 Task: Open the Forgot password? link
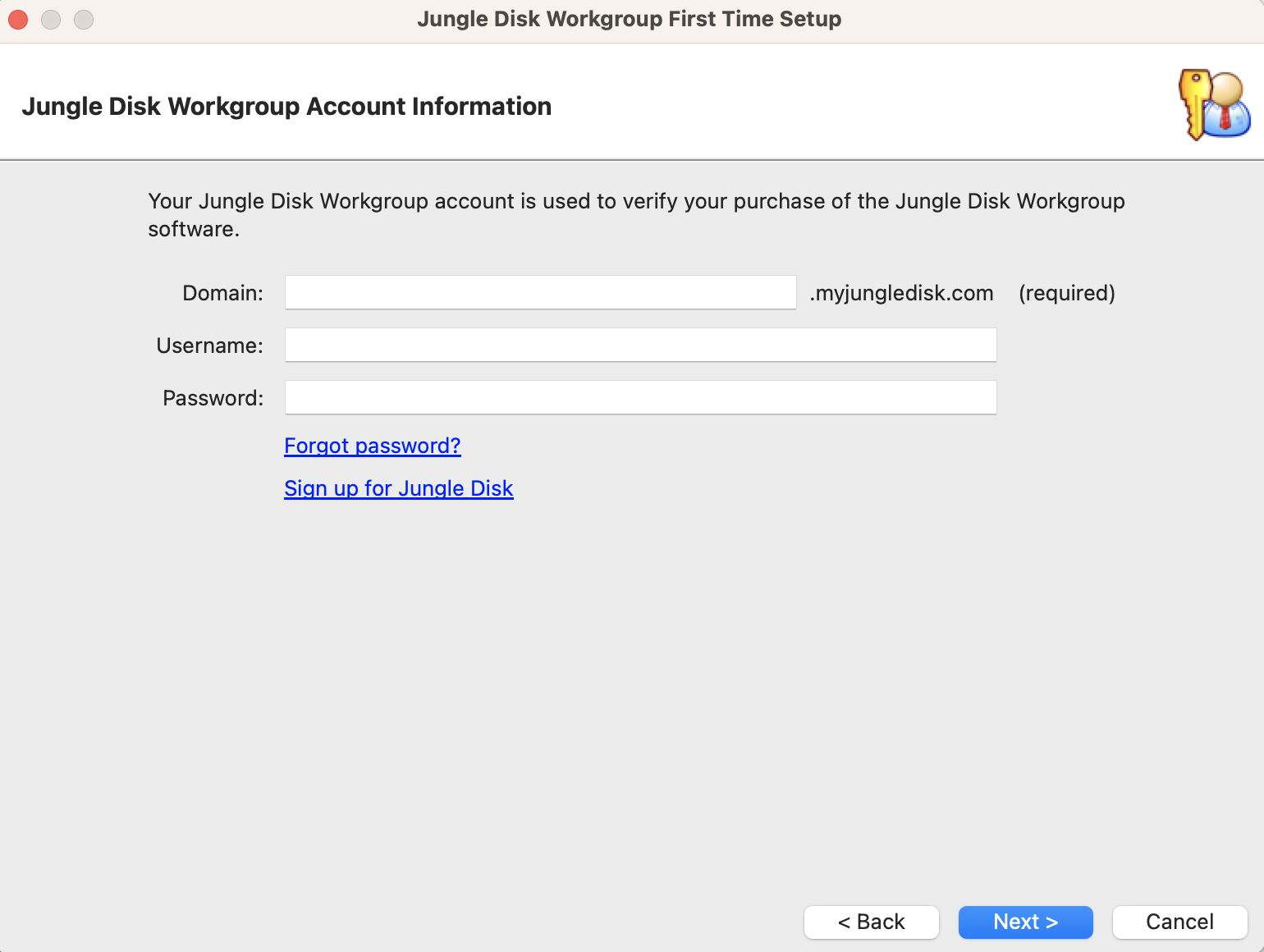373,446
